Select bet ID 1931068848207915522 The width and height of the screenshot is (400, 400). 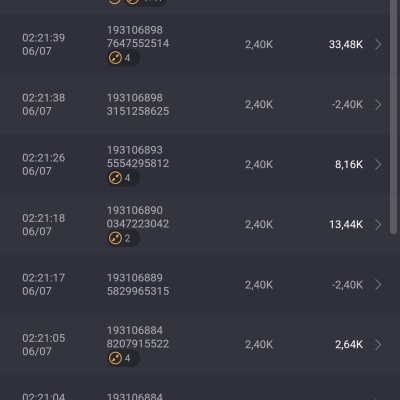138,337
